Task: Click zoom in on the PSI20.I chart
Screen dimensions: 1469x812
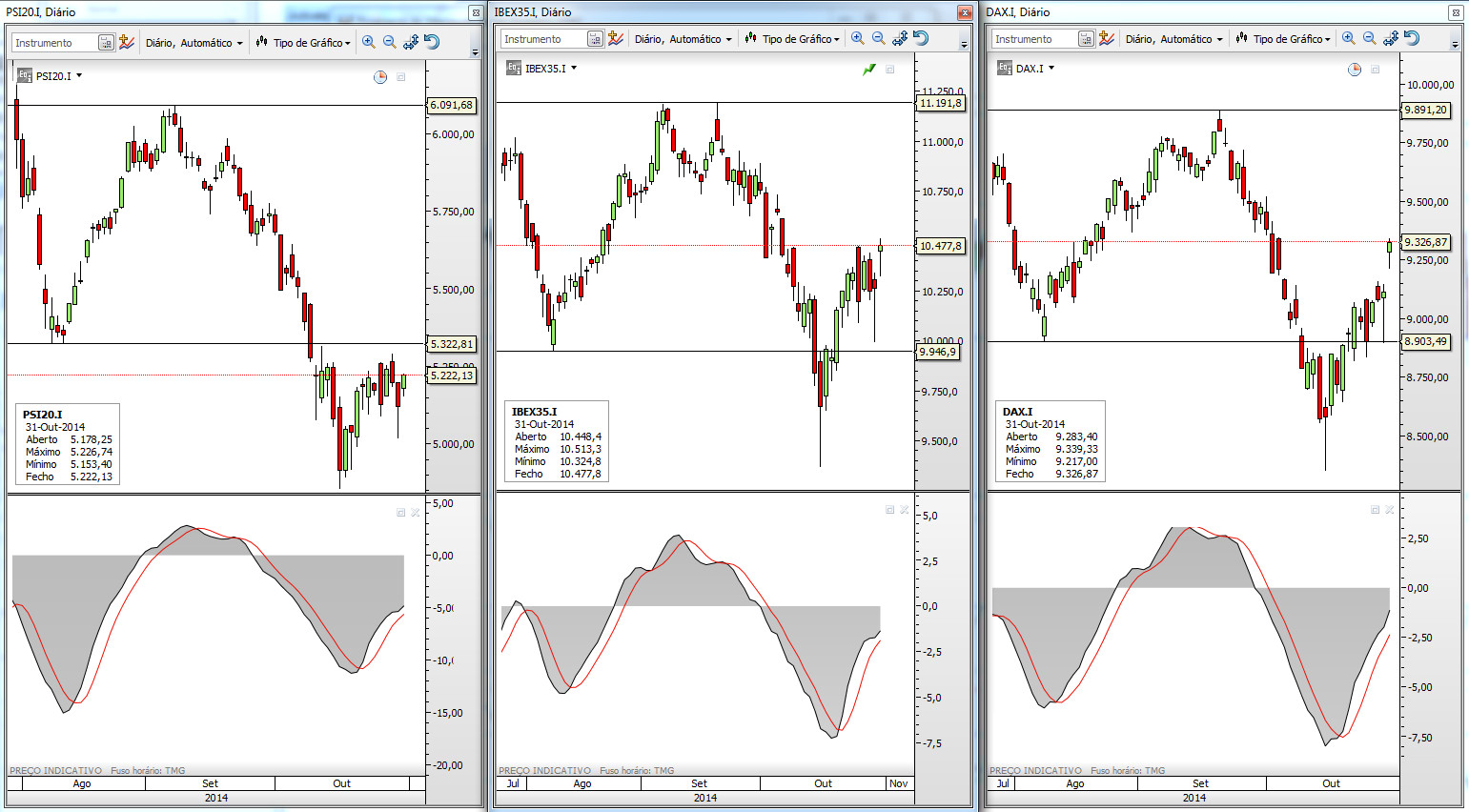Action: [369, 43]
